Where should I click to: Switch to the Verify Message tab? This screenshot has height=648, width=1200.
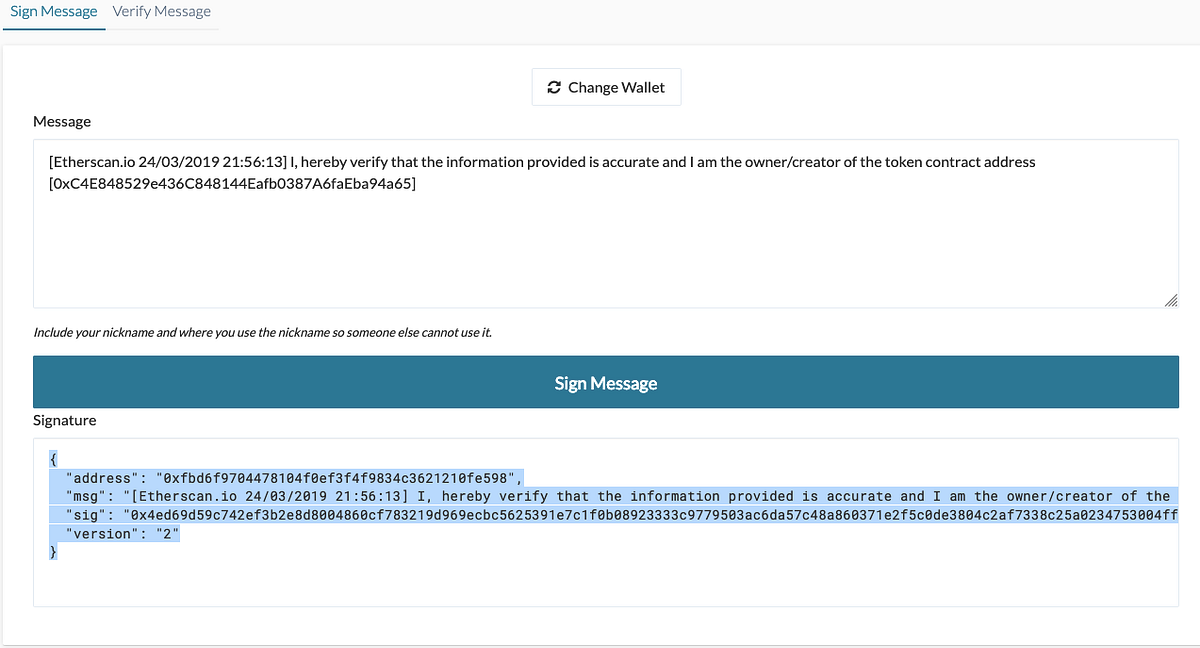point(162,12)
